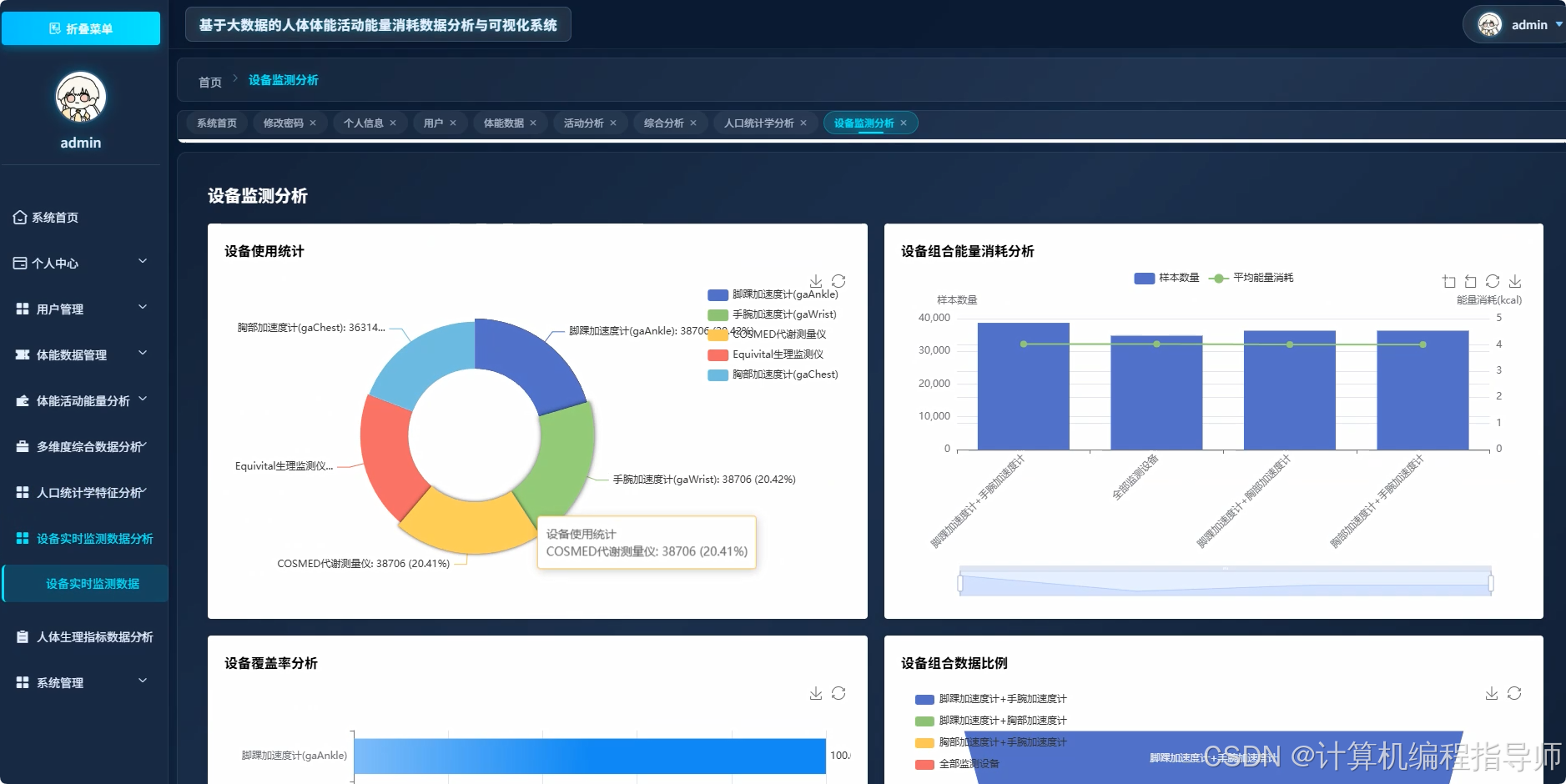The image size is (1566, 784).
Task: Click the 全部监测设备 bar in chart
Action: [x=1156, y=393]
